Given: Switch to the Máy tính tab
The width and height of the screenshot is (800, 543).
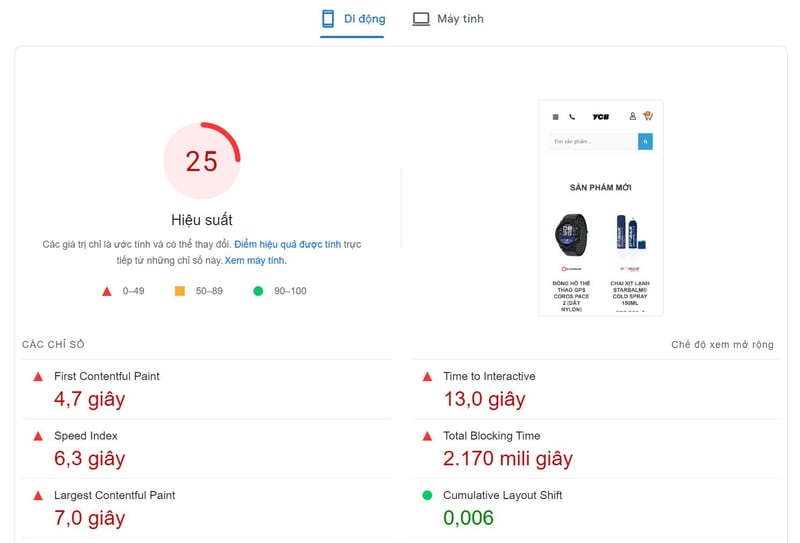Looking at the screenshot, I should (448, 19).
